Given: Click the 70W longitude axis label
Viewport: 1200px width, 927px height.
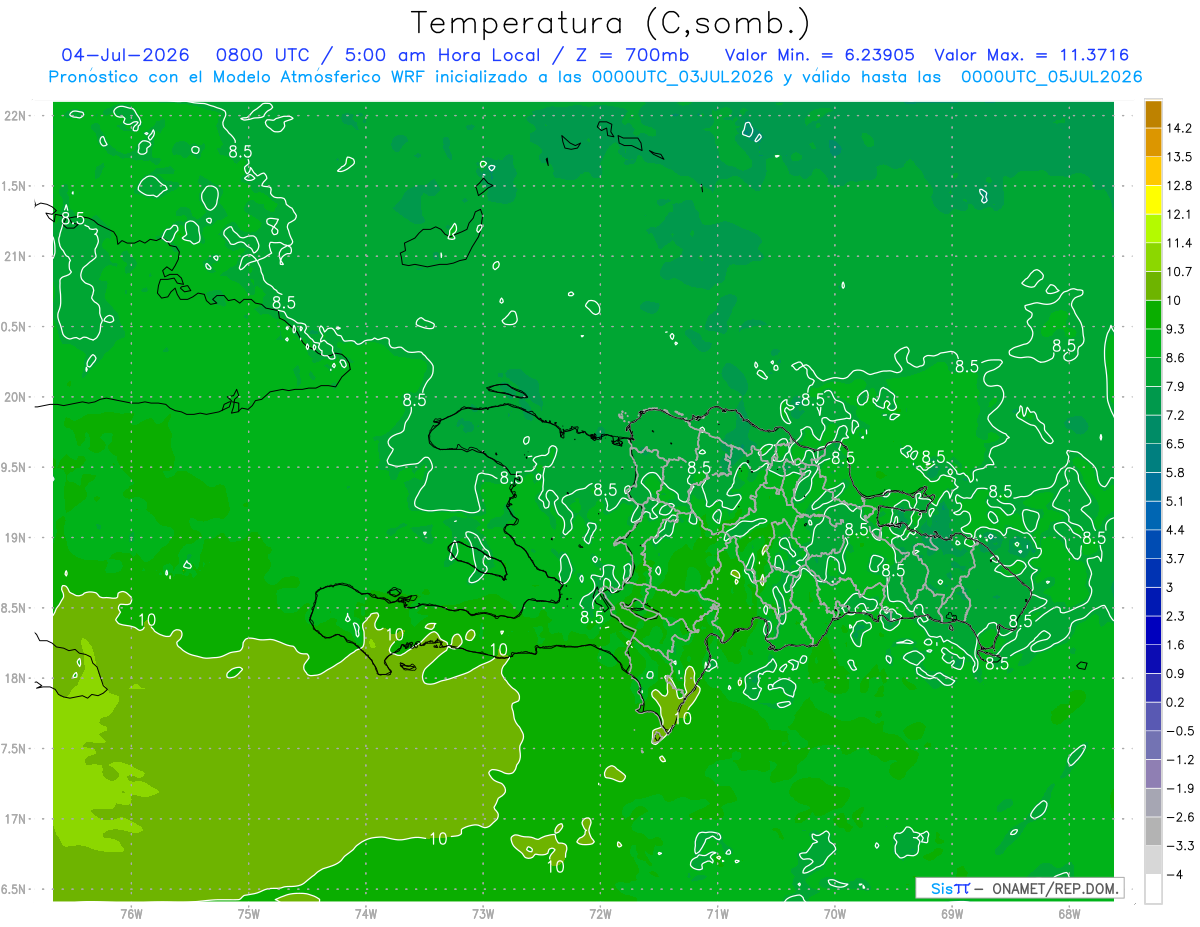Looking at the screenshot, I should tap(835, 913).
